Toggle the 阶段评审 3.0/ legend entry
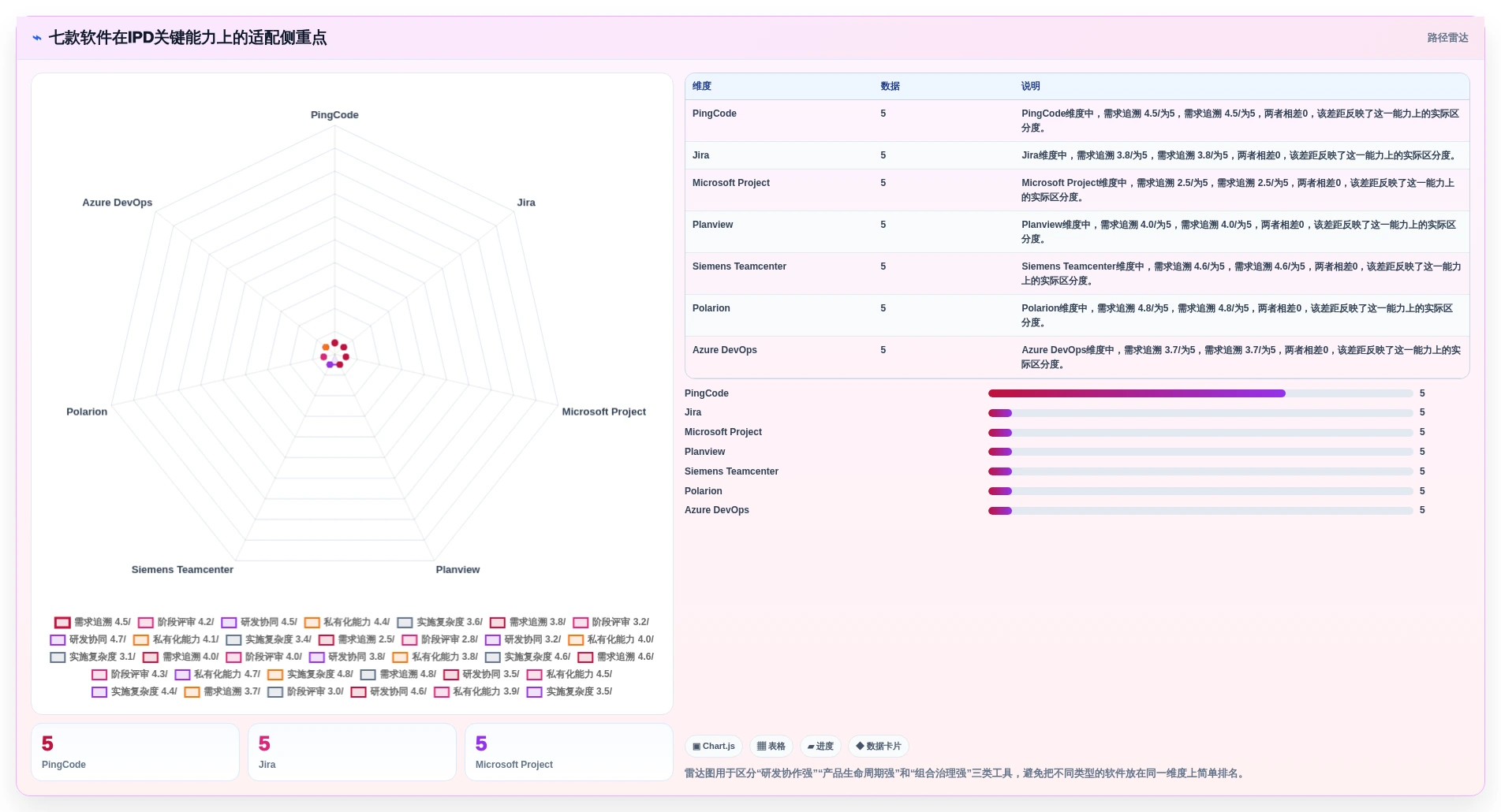This screenshot has height=812, width=1501. pyautogui.click(x=306, y=691)
